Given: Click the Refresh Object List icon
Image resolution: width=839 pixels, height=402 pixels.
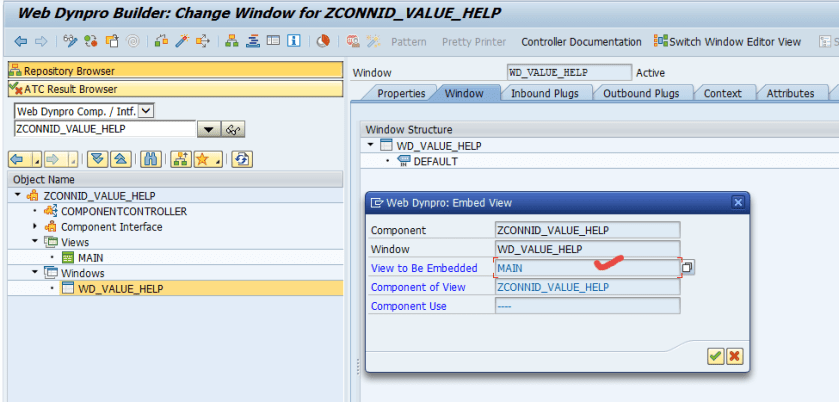Looking at the screenshot, I should pyautogui.click(x=242, y=159).
